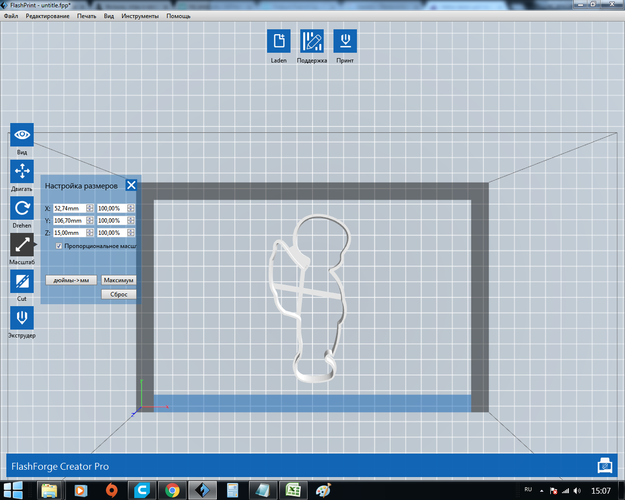The width and height of the screenshot is (625, 500).
Task: Click the printer status icon in blue bar
Action: coord(605,466)
